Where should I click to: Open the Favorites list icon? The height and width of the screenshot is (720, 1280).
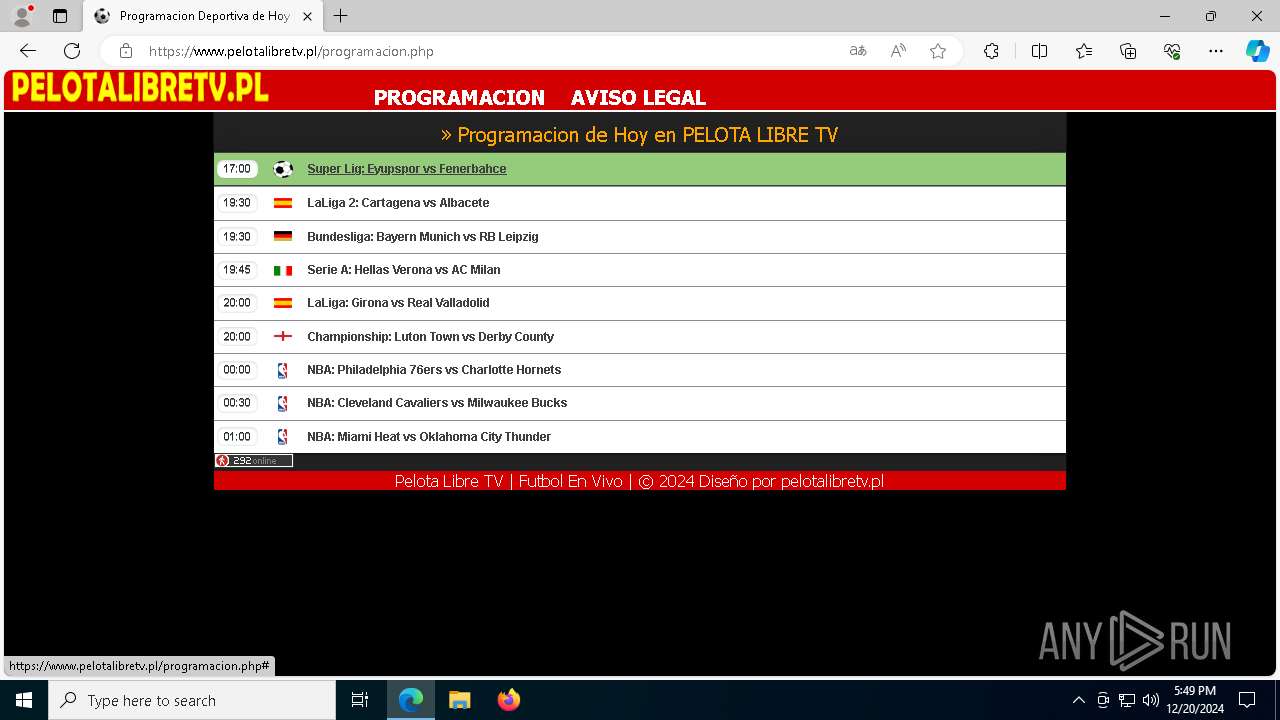[1084, 51]
